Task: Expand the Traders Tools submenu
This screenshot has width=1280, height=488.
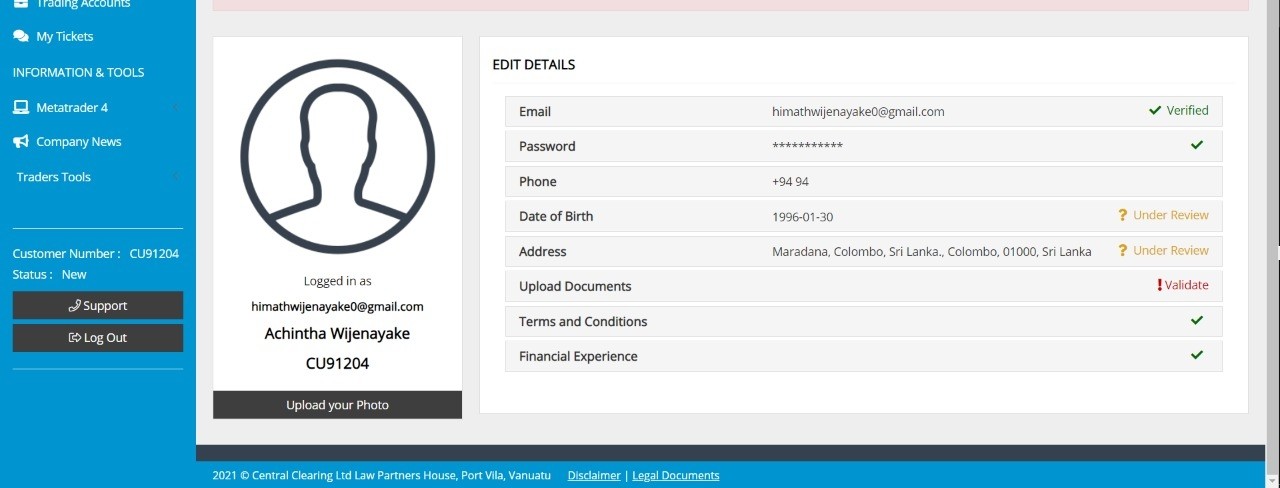Action: click(x=176, y=177)
